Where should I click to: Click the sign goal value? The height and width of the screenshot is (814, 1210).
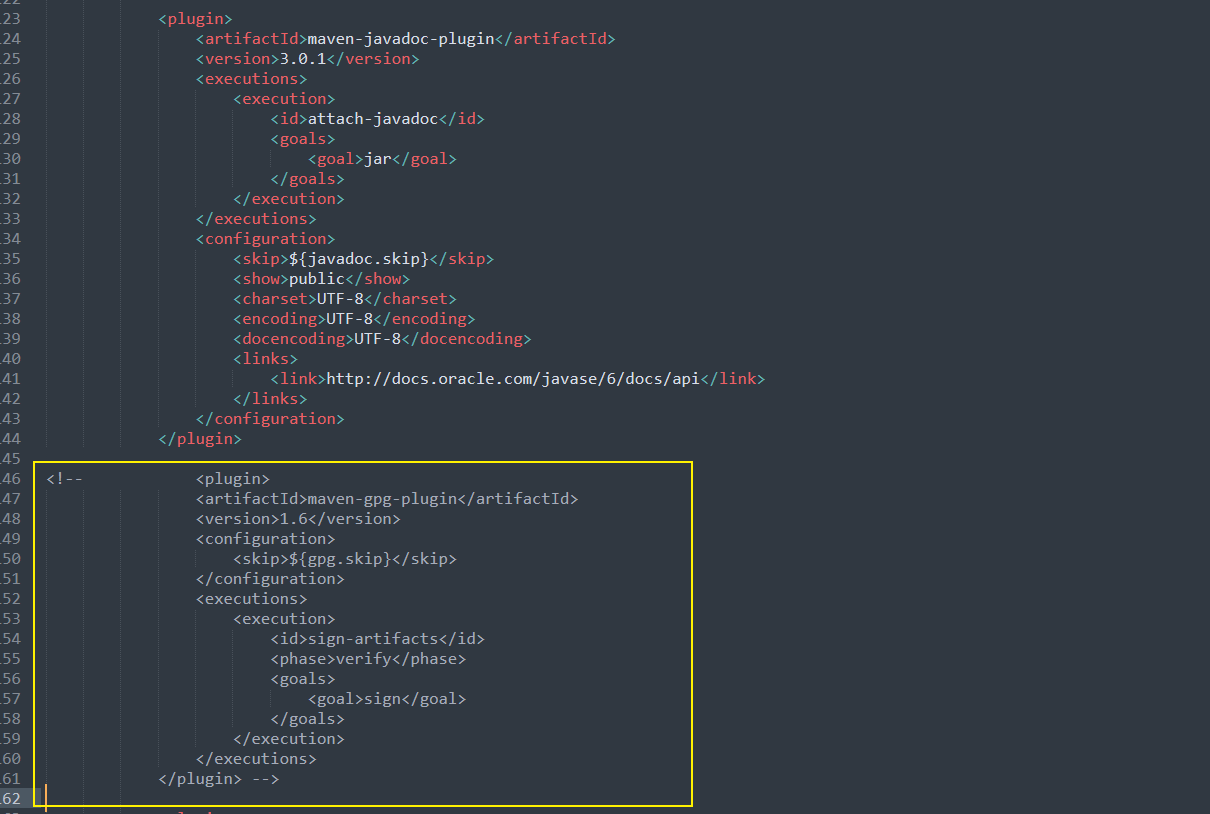382,699
